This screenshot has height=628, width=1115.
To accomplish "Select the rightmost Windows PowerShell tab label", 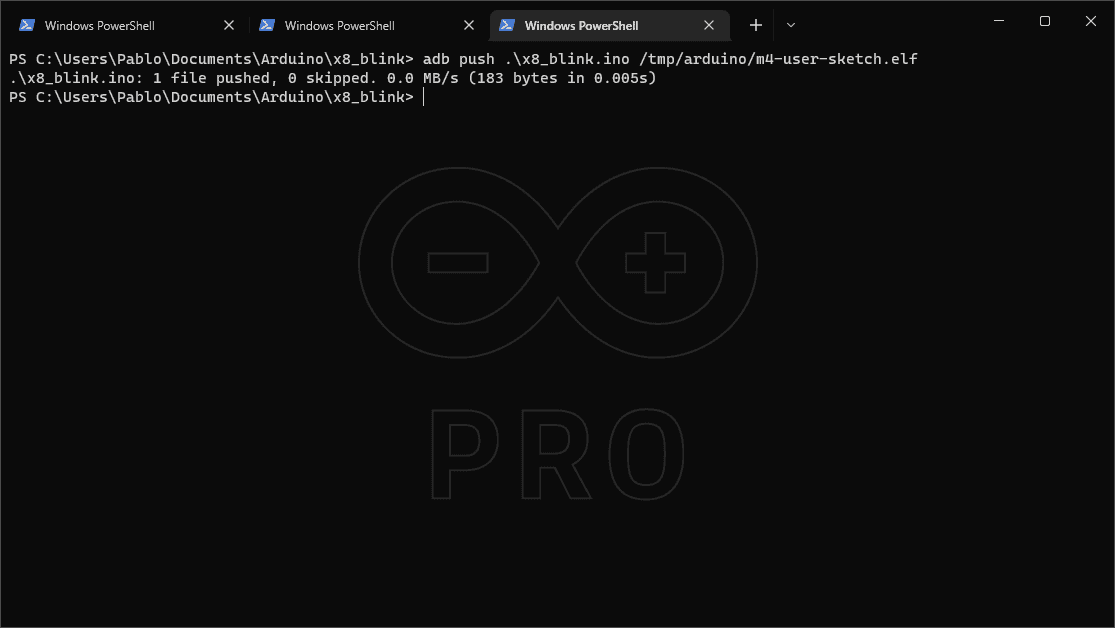I will click(581, 25).
